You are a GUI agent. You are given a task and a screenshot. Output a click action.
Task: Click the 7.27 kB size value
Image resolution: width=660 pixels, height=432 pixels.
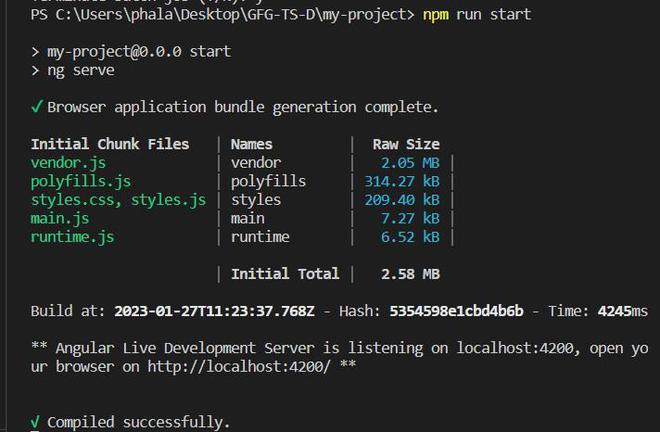pos(410,219)
